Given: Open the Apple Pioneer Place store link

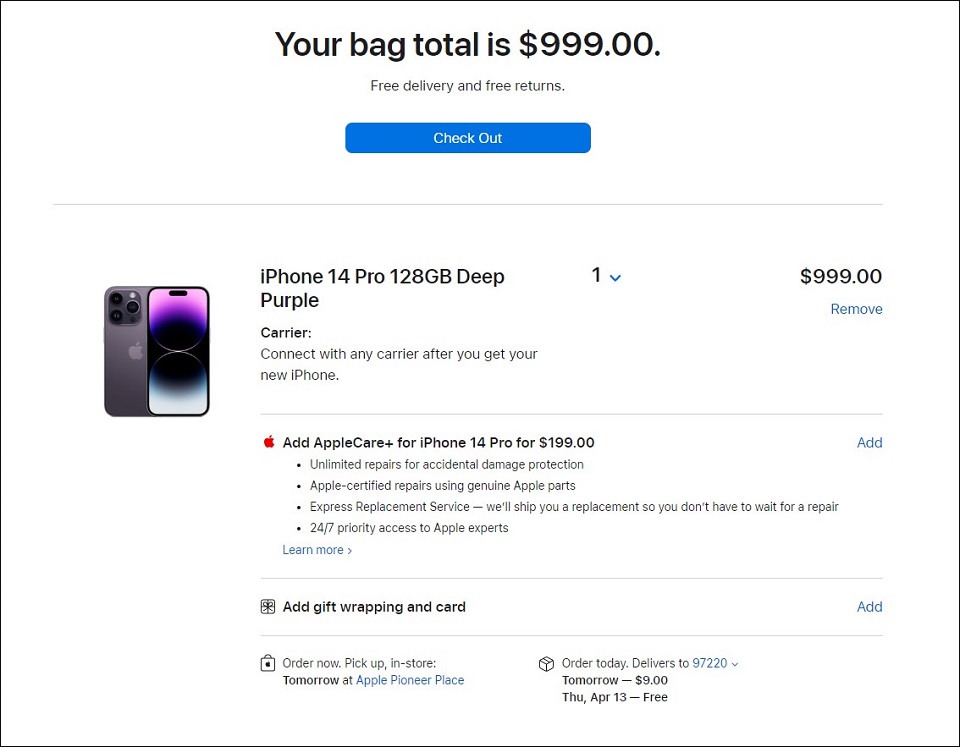Looking at the screenshot, I should (410, 680).
